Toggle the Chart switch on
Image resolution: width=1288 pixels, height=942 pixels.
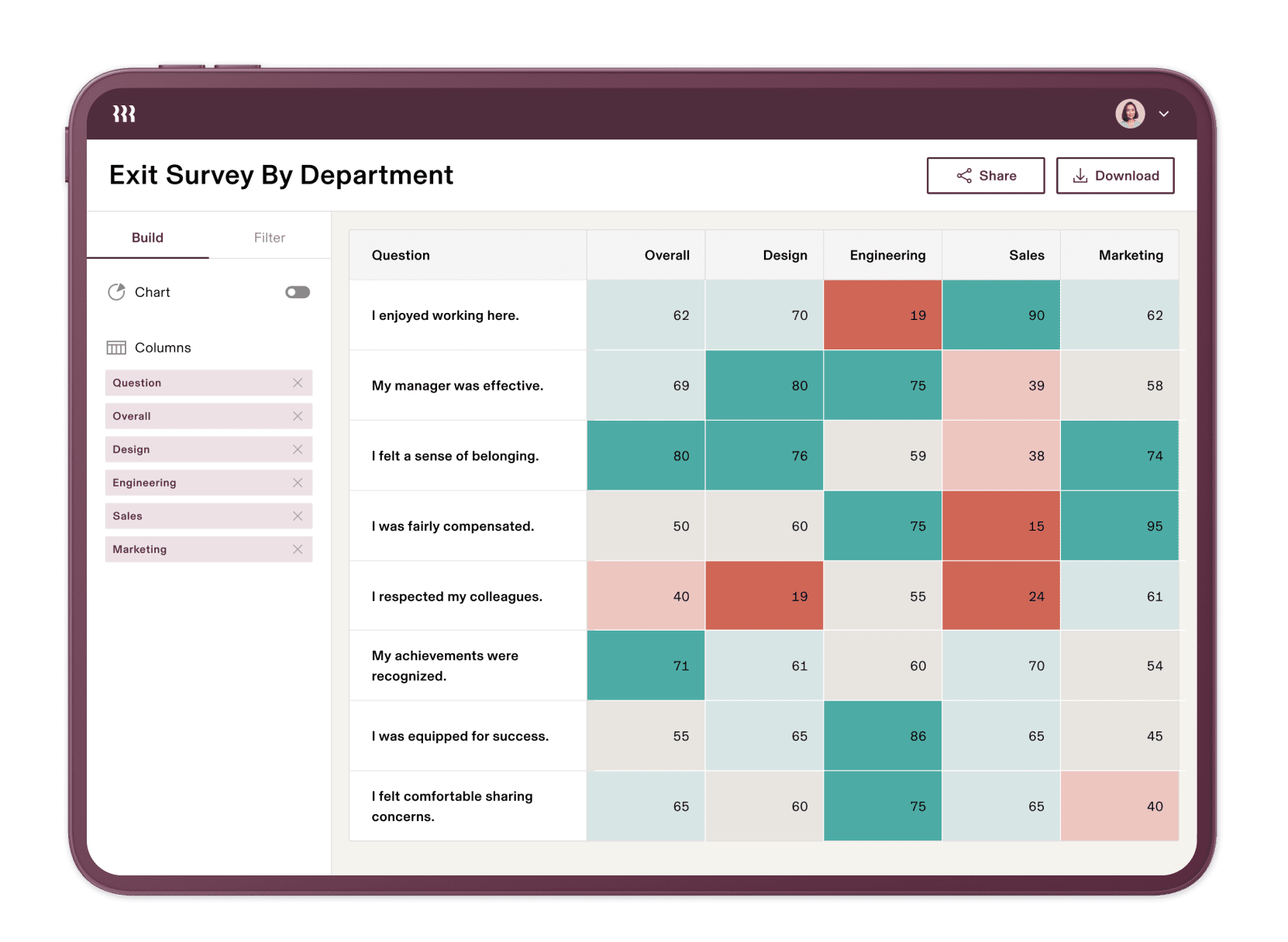click(297, 292)
